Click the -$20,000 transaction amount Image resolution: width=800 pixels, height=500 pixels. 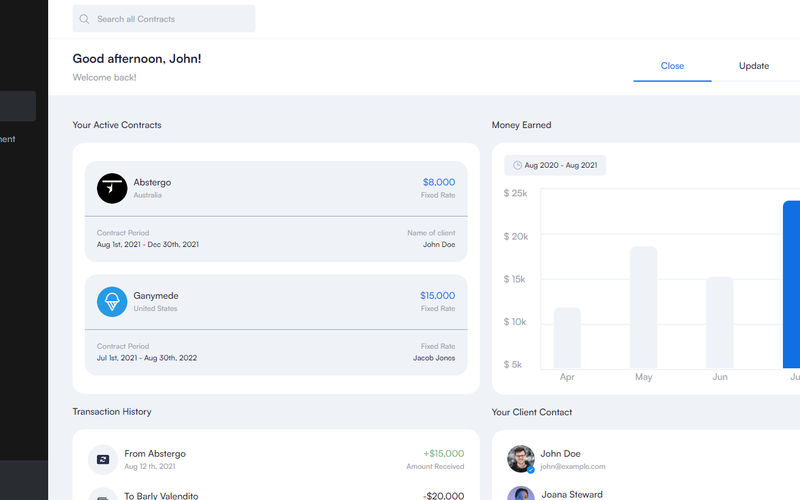[443, 495]
